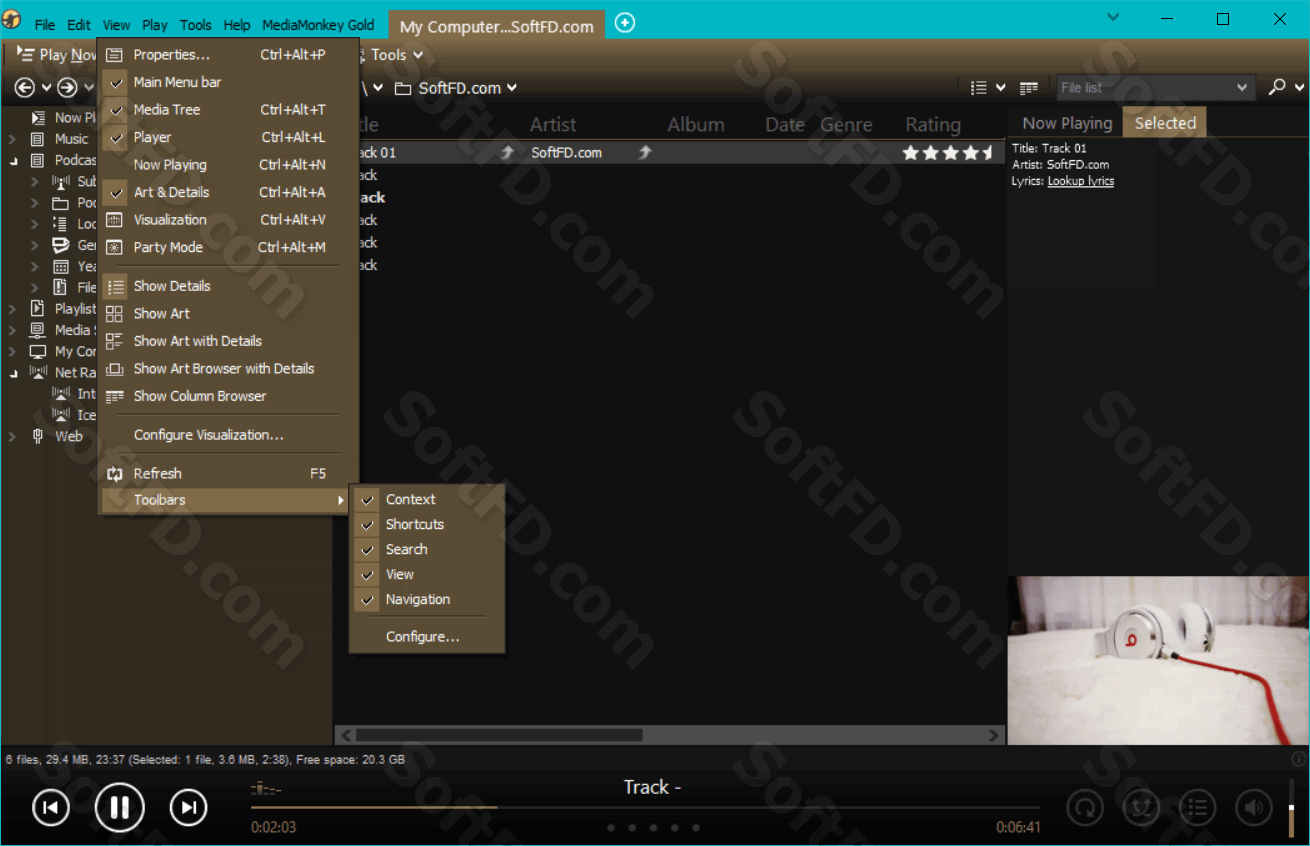Go back with the left arrow navigation icon

tap(25, 88)
